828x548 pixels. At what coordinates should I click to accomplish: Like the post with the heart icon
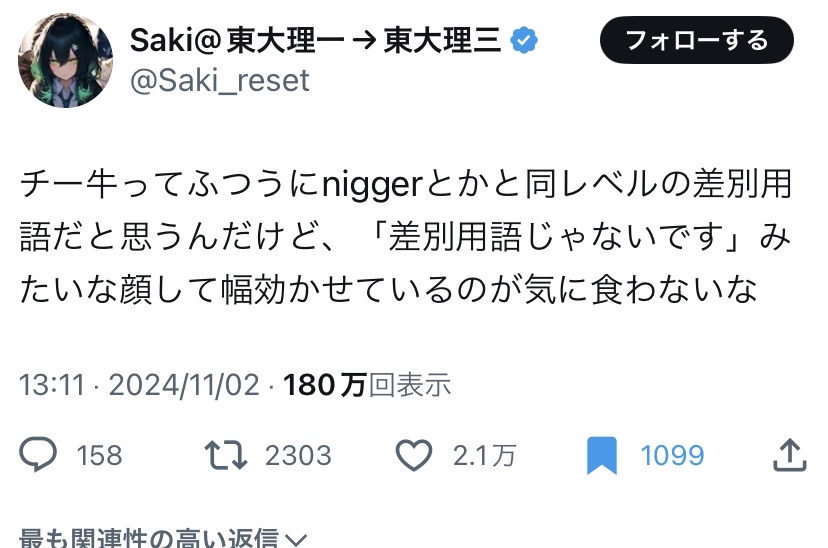(413, 455)
